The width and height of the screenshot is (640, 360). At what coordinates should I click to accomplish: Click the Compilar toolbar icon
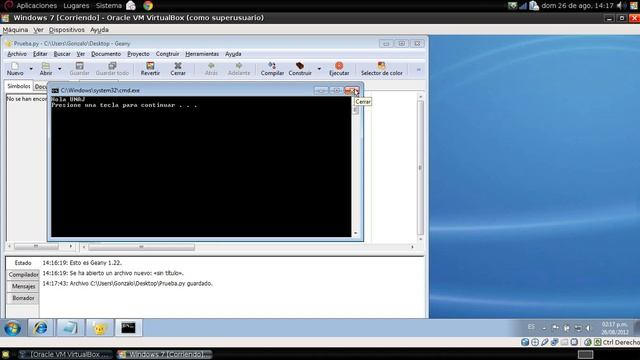(x=272, y=69)
